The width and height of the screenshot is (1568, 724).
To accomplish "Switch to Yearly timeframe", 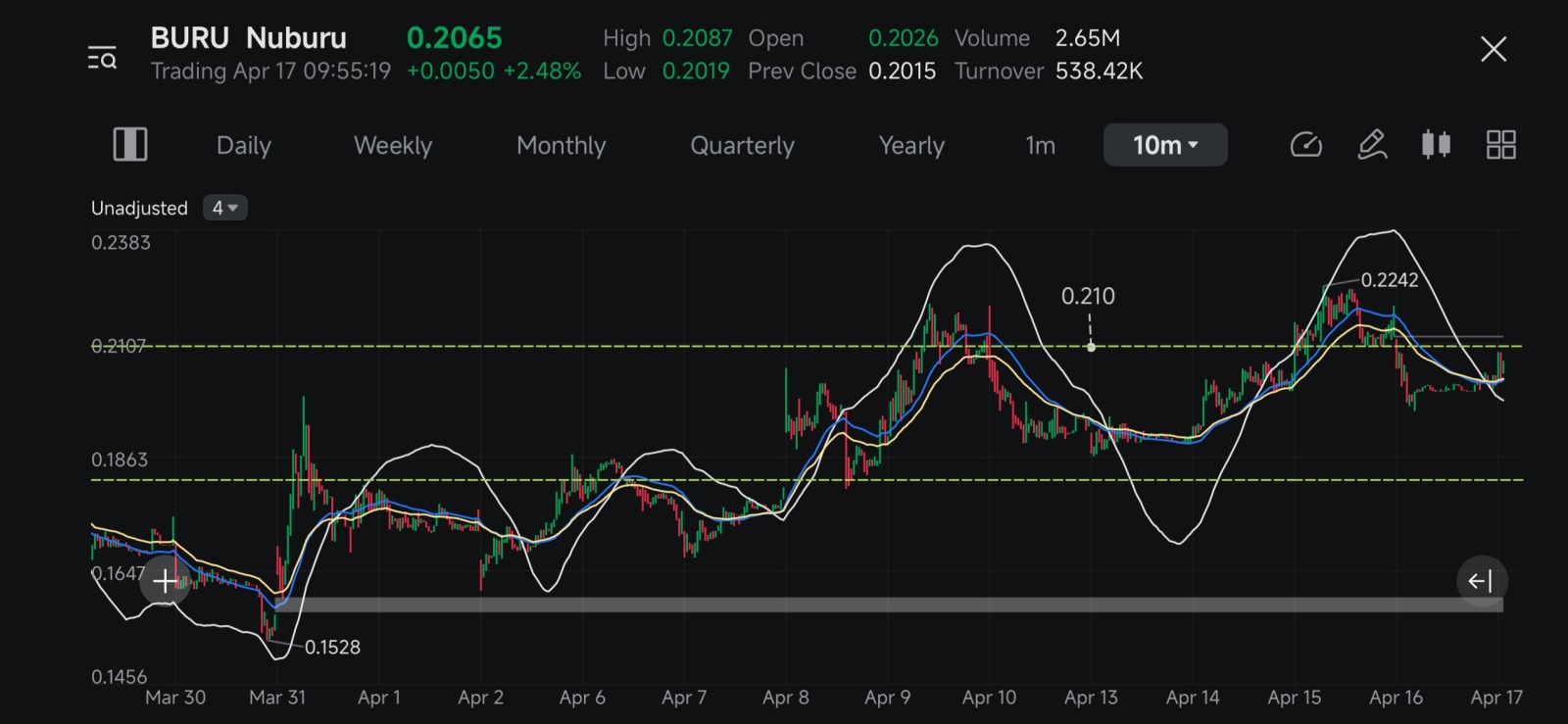I will coord(912,146).
